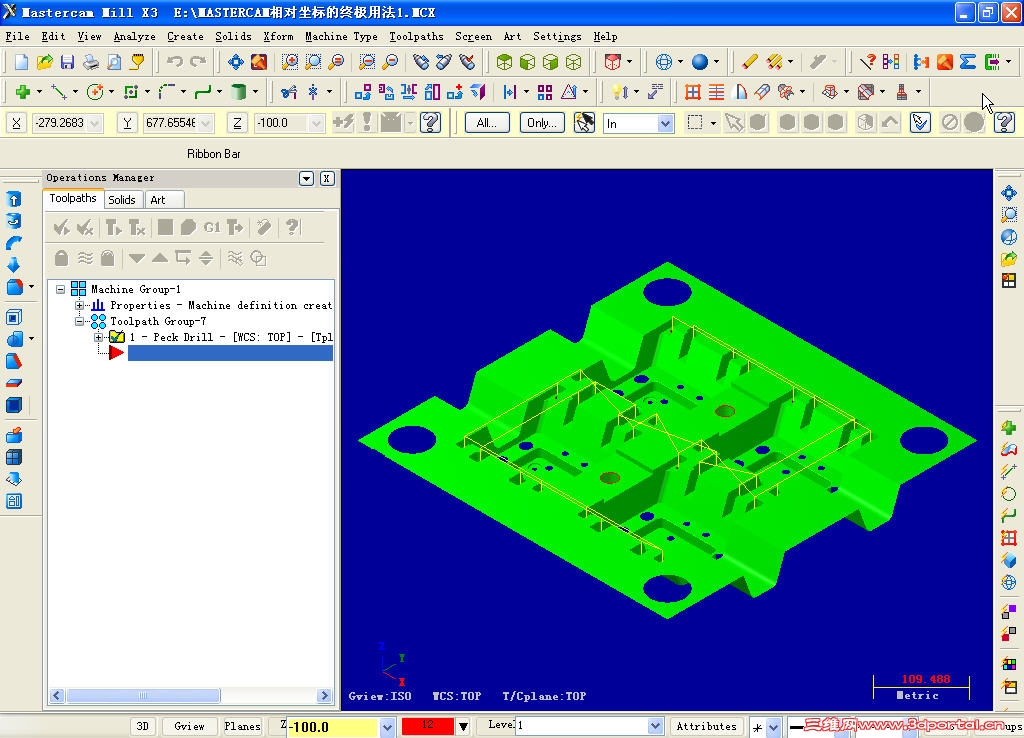Click the Sigma statistics toolbar icon
Viewport: 1024px width, 738px height.
click(x=968, y=62)
